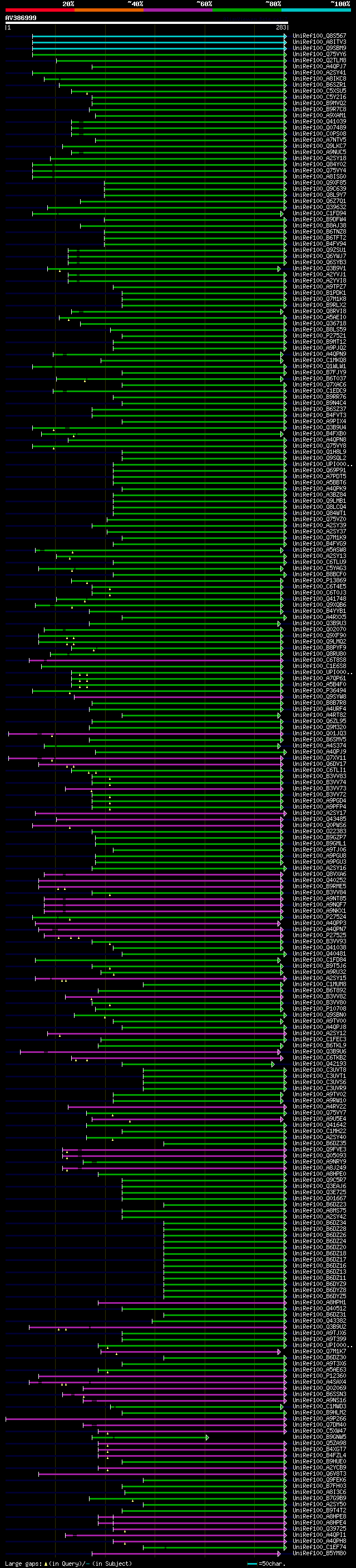The height and width of the screenshot is (1568, 356).
Task: Select hit label UniRef100_Q43485
Action: click(x=319, y=819)
